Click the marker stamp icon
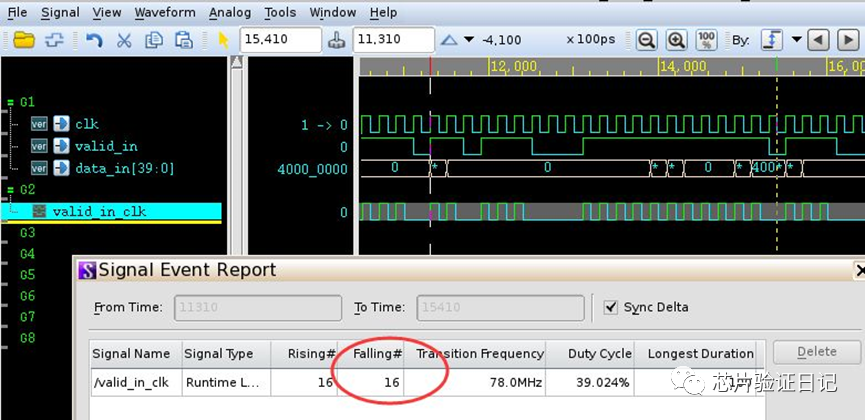This screenshot has width=865, height=420. [337, 40]
